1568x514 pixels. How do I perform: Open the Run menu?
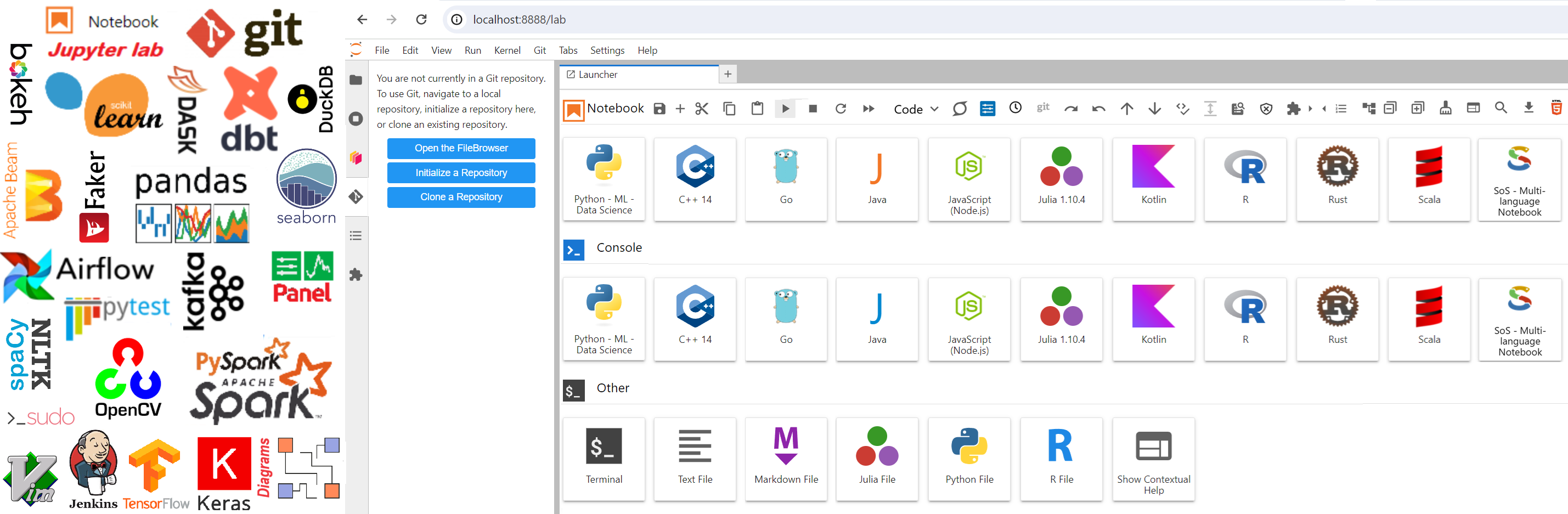(x=472, y=50)
